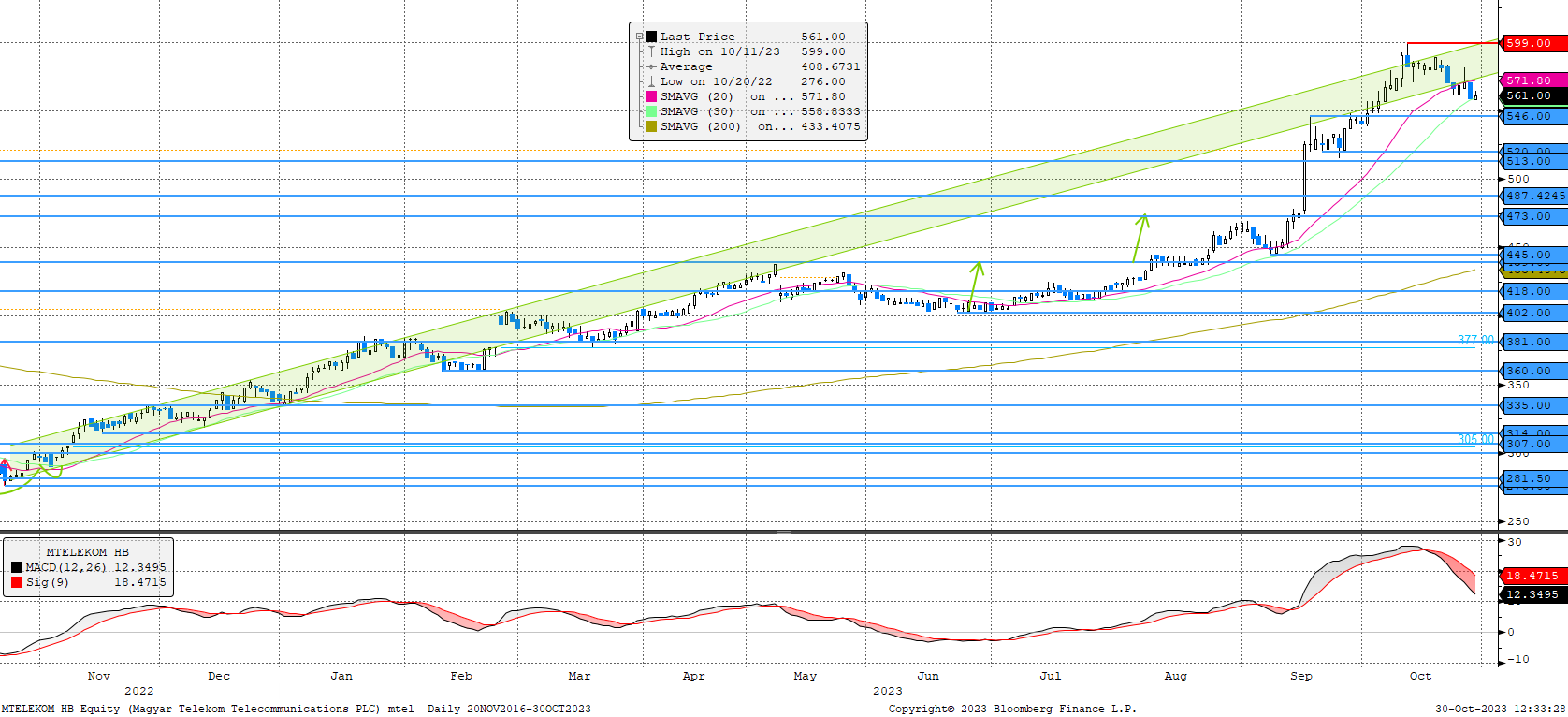Click the 276.00 low value in legend
Viewport: 1568px width, 717px height.
tap(823, 81)
